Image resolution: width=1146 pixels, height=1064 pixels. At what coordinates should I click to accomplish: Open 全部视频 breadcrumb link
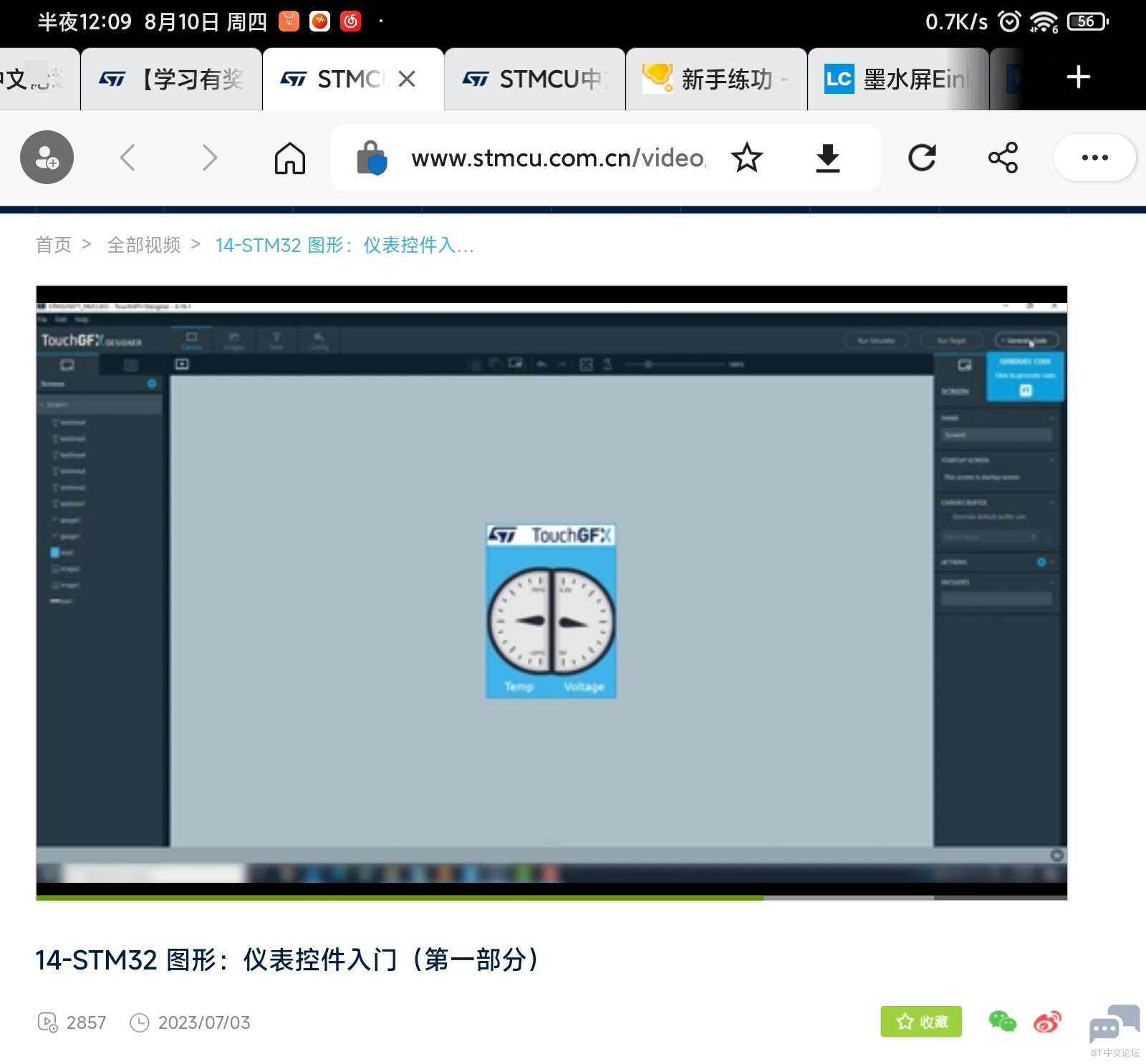pos(144,245)
